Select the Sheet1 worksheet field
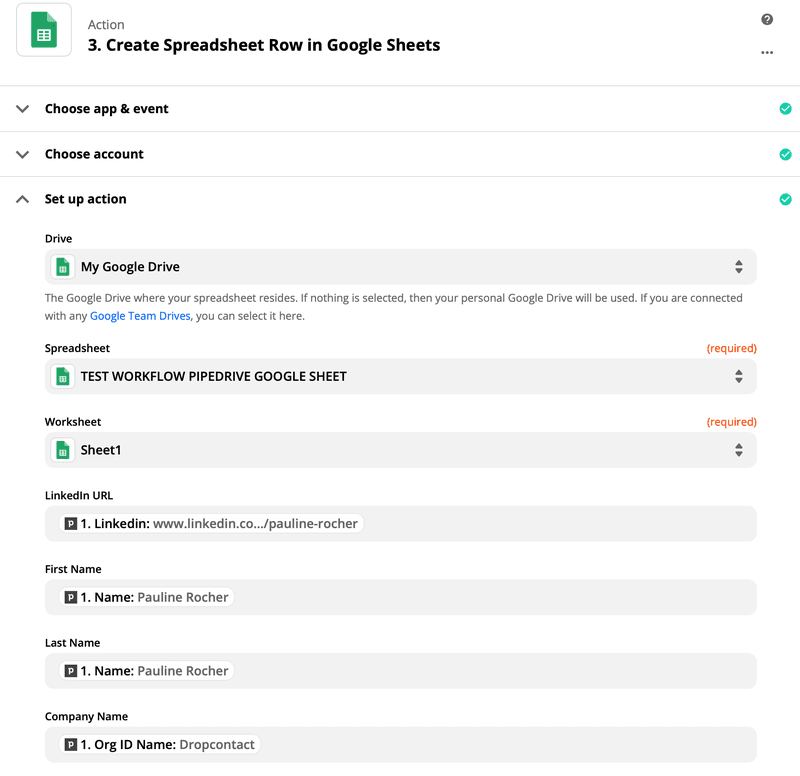The image size is (800, 776). point(401,450)
